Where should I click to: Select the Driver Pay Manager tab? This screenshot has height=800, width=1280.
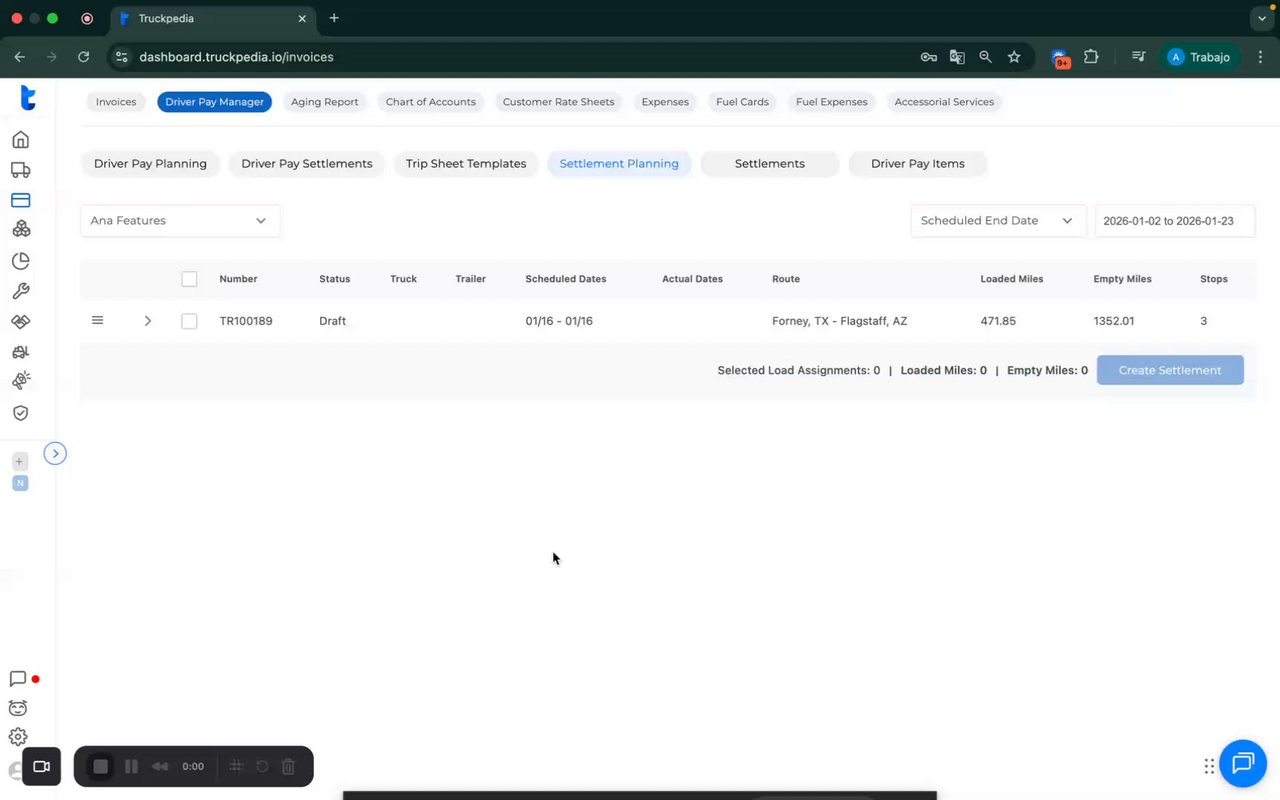click(214, 102)
